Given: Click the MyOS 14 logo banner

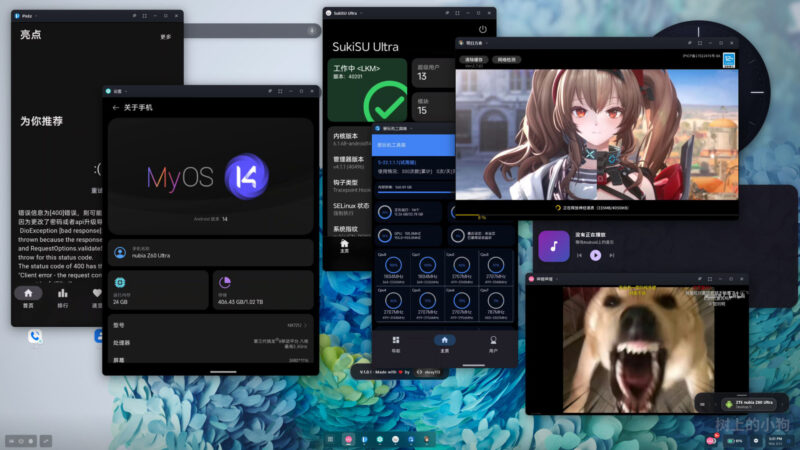Looking at the screenshot, I should (x=211, y=176).
